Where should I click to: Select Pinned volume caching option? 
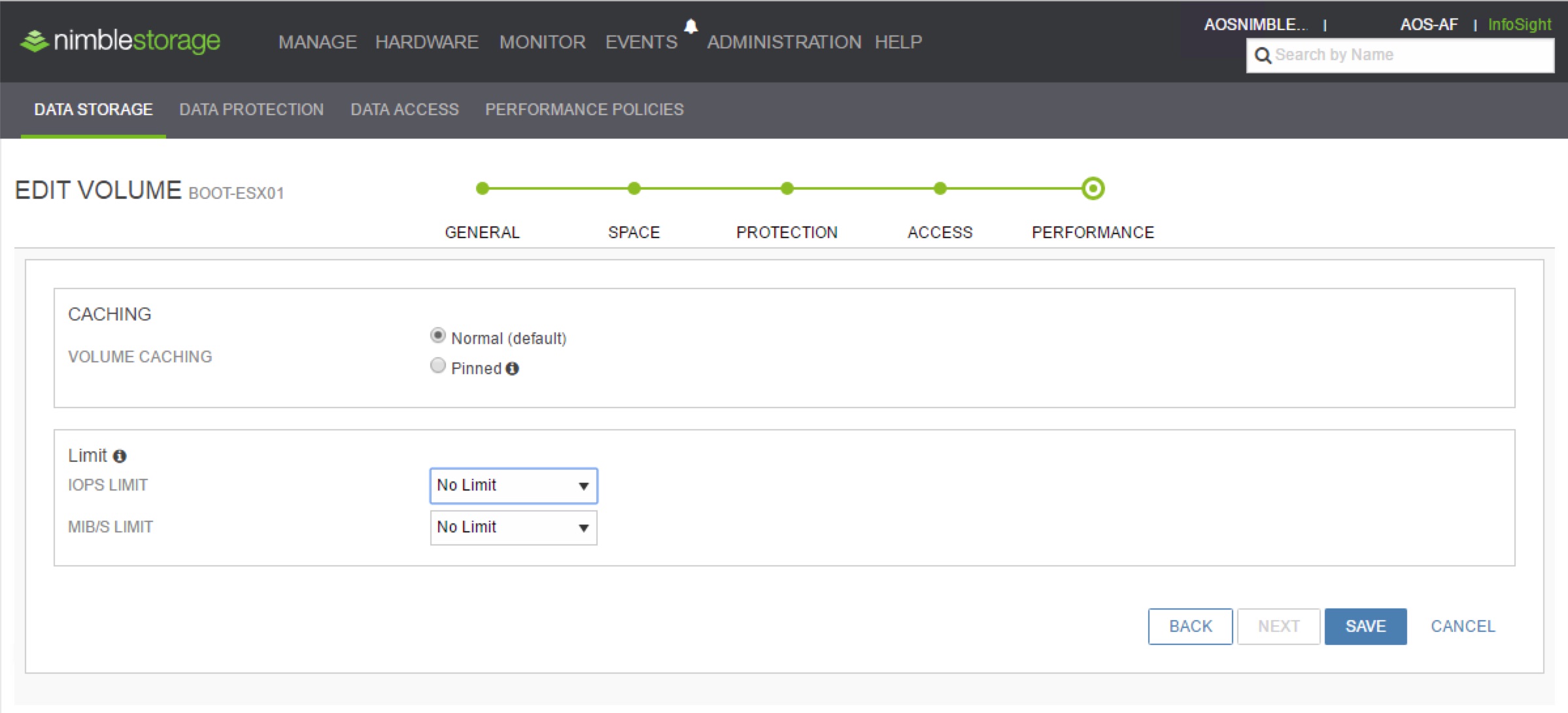click(x=438, y=368)
